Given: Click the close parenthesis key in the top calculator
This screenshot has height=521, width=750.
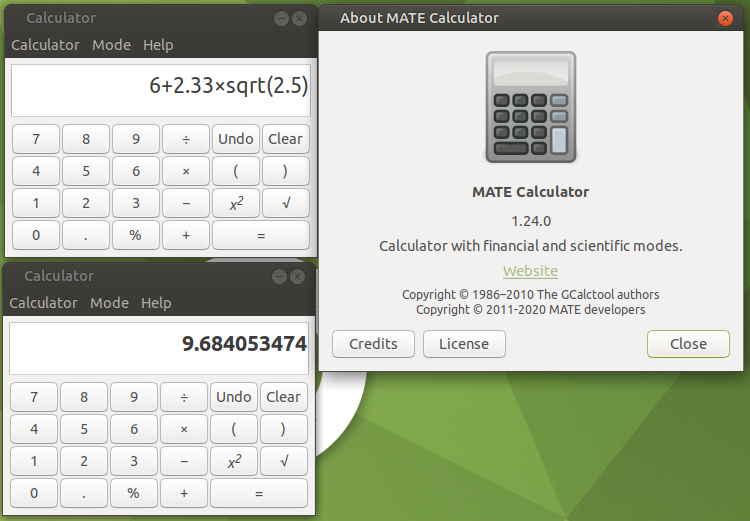Looking at the screenshot, I should (286, 171).
